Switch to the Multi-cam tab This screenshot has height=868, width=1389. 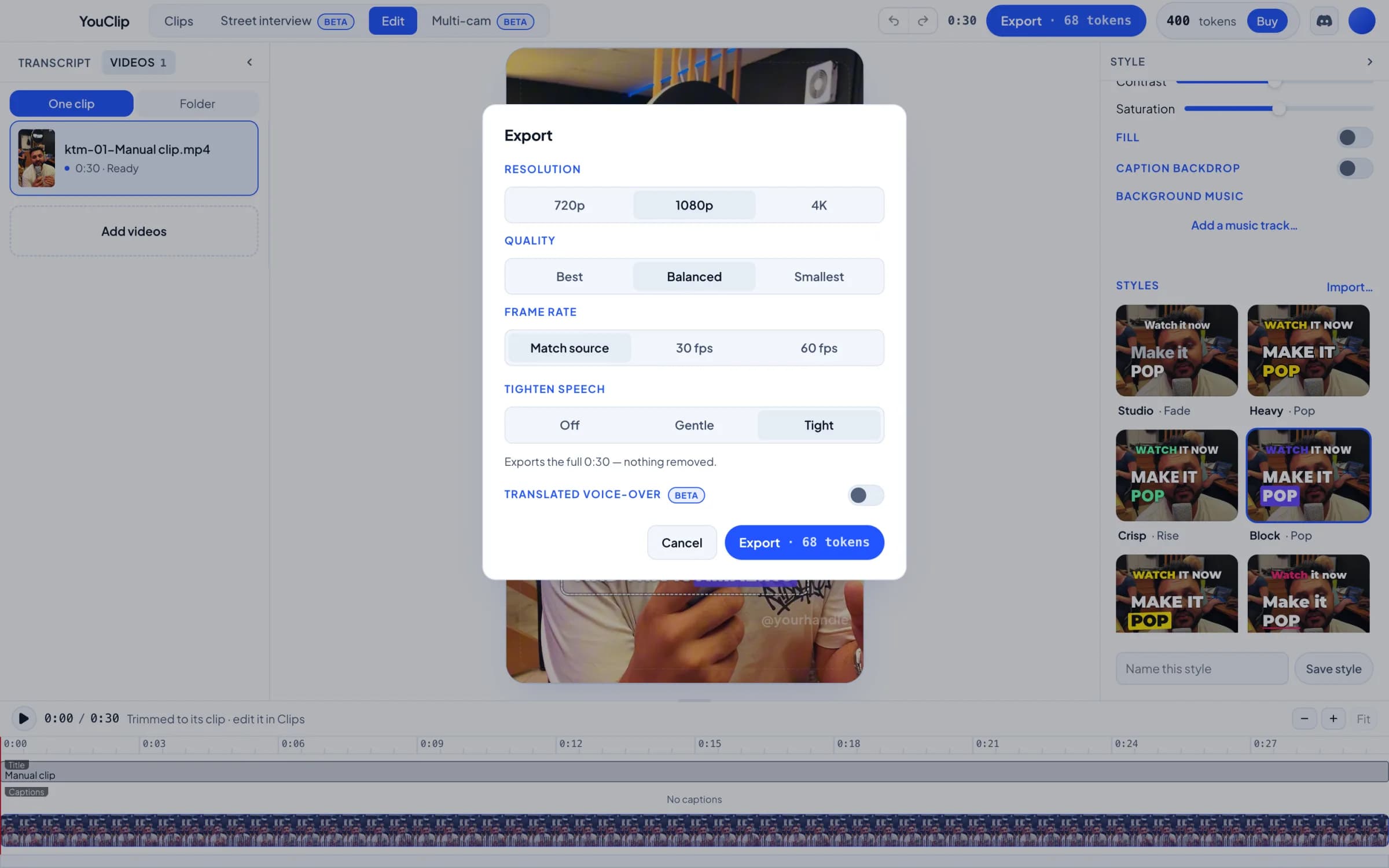coord(482,21)
